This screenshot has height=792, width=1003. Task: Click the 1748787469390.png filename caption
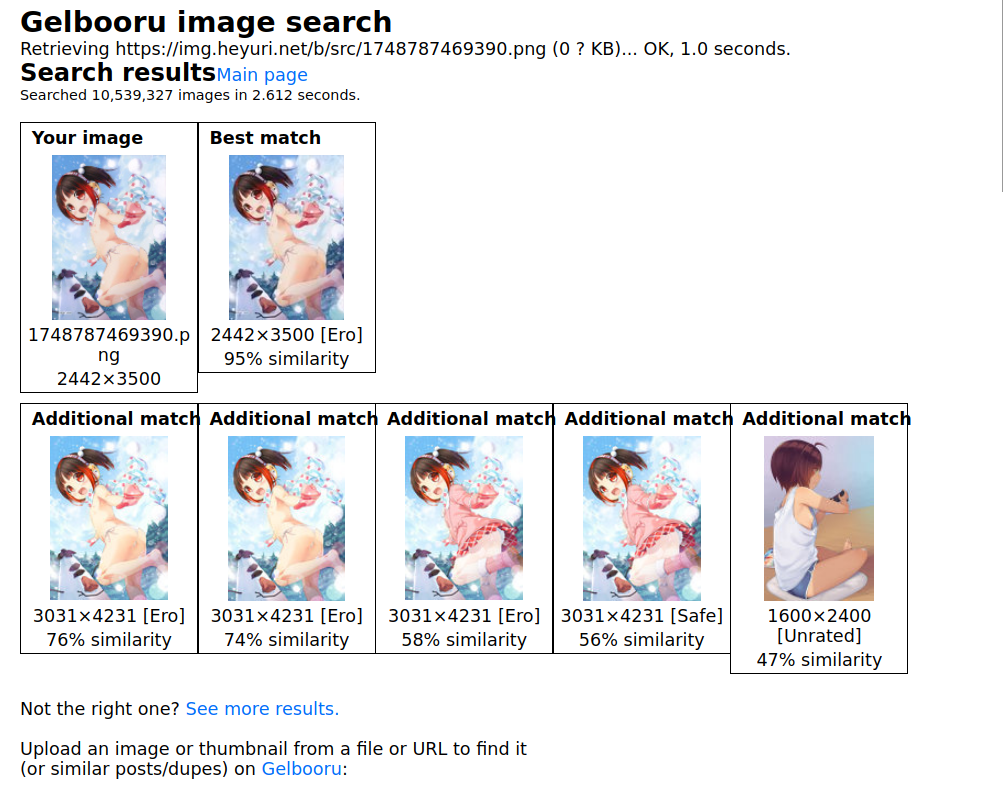(x=109, y=345)
